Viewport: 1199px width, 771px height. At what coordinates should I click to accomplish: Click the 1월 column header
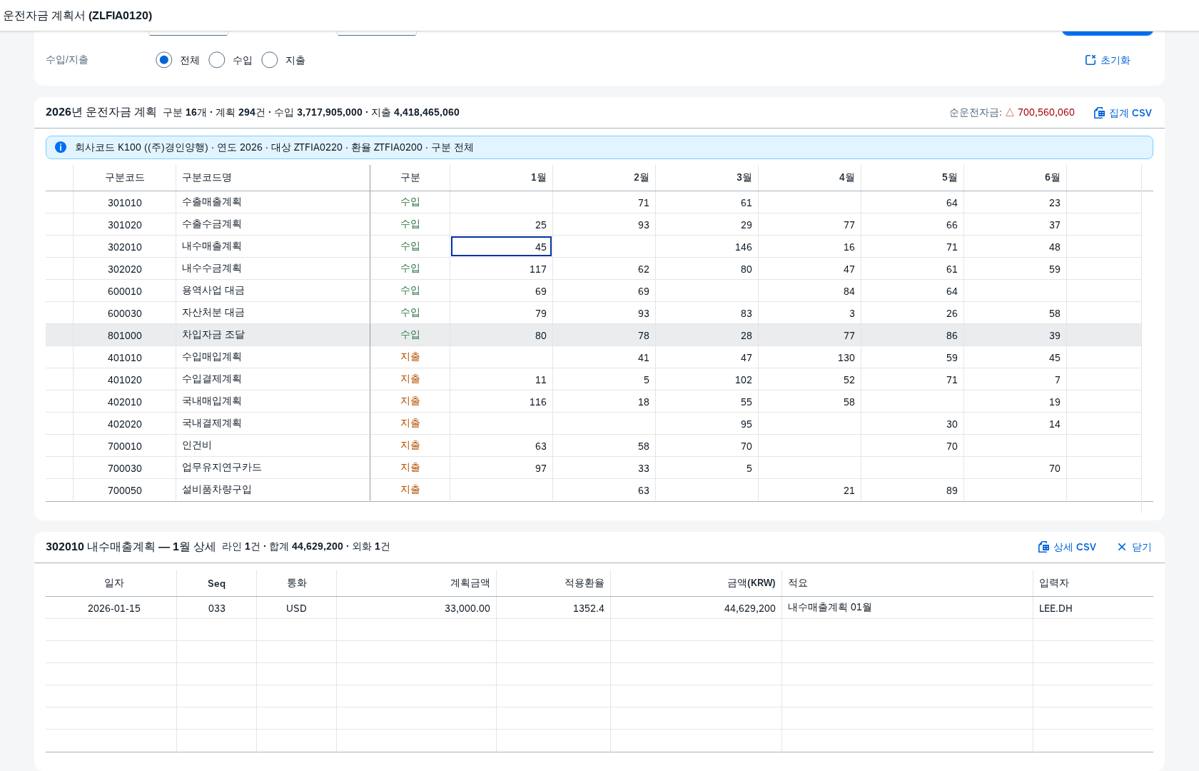[501, 177]
